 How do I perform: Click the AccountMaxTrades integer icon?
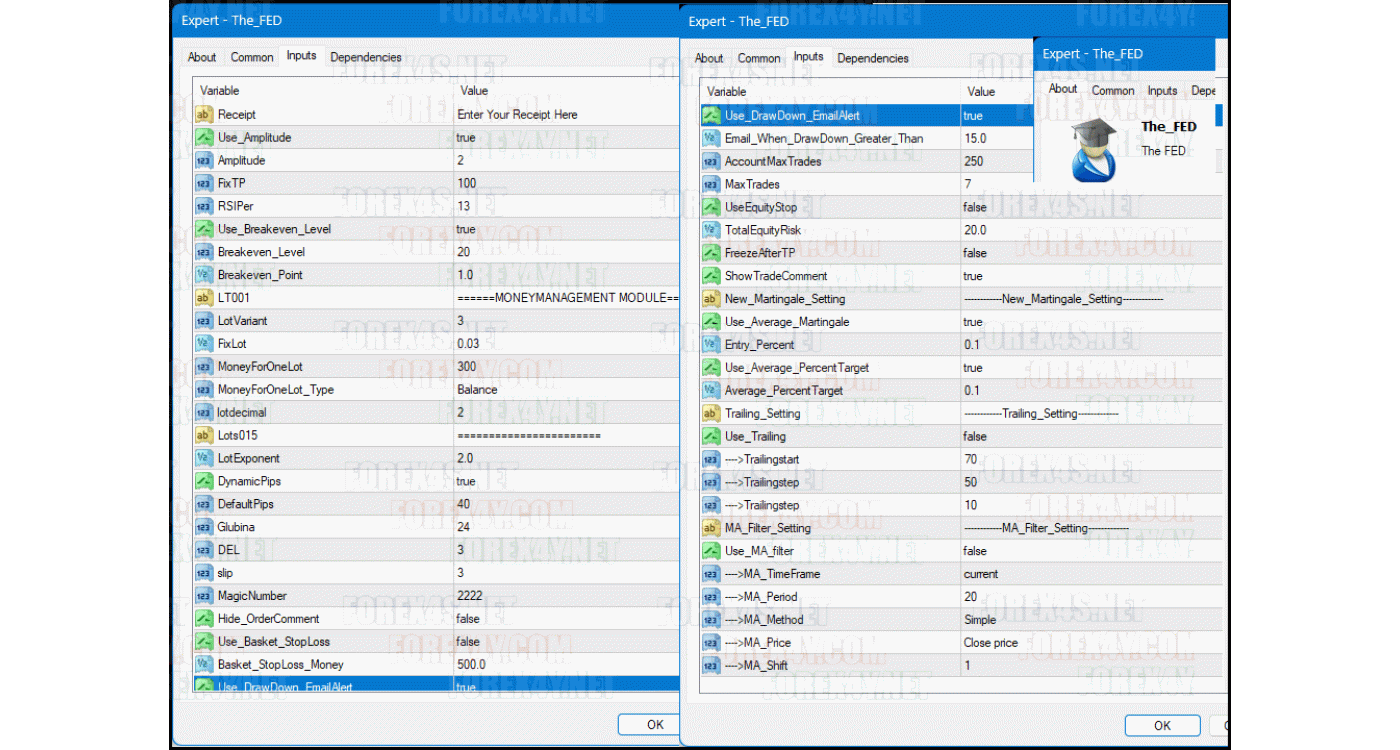click(x=711, y=162)
